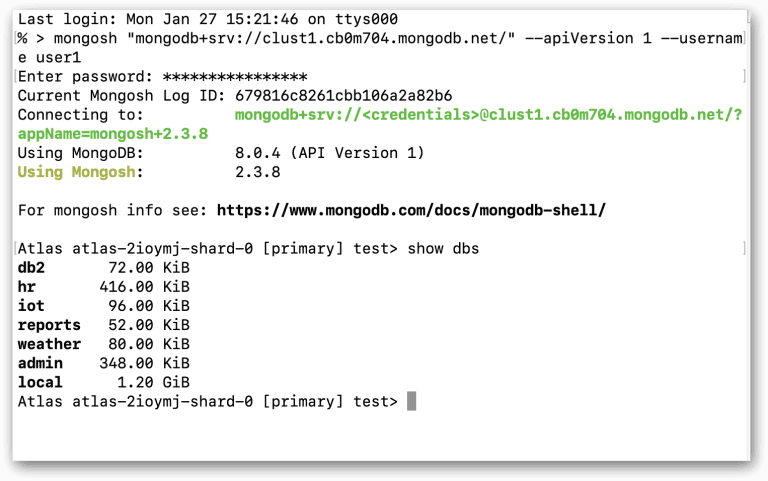Screen dimensions: 768x481
Task: Click the 1.20 GiB size value
Action: pyautogui.click(x=153, y=382)
